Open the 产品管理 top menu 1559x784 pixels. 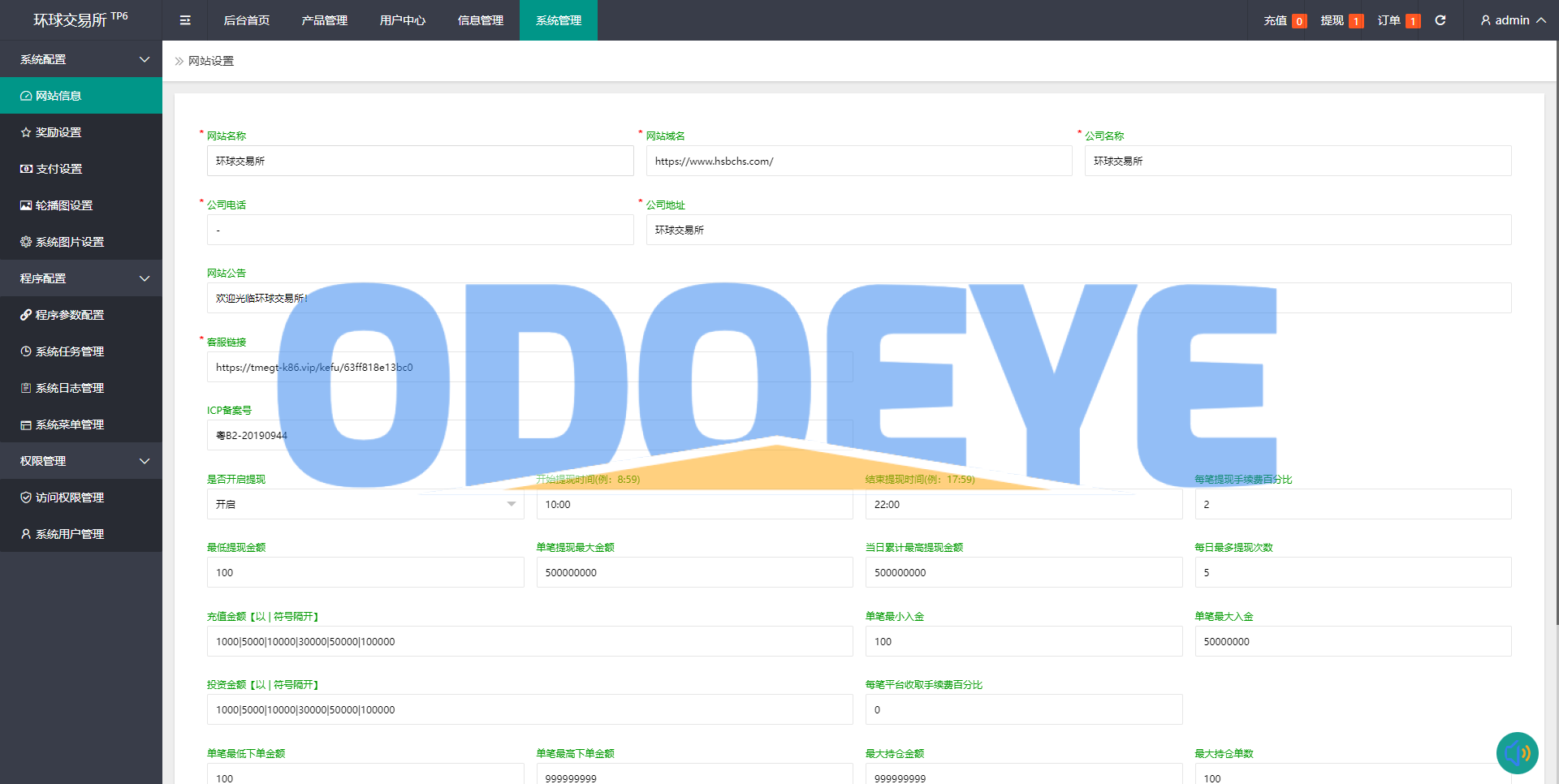(x=325, y=20)
